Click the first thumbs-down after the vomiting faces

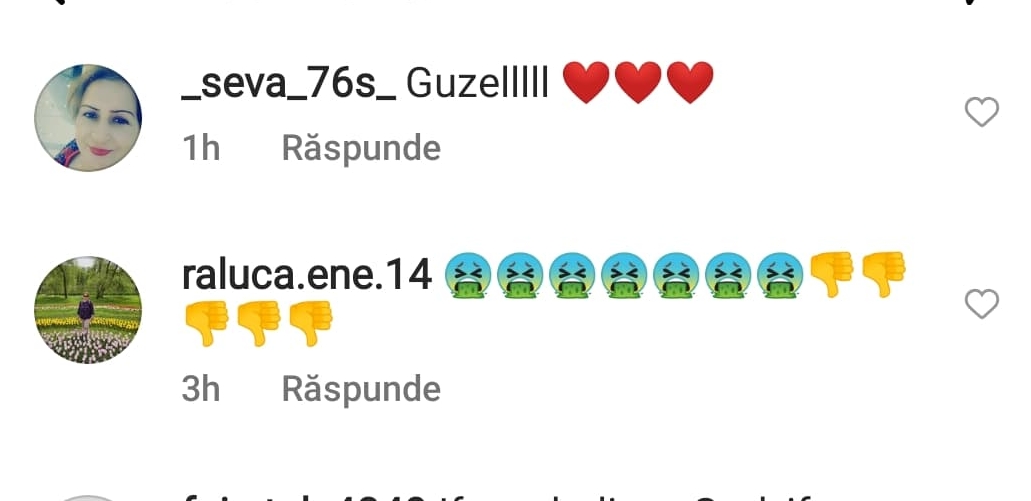pyautogui.click(x=831, y=275)
